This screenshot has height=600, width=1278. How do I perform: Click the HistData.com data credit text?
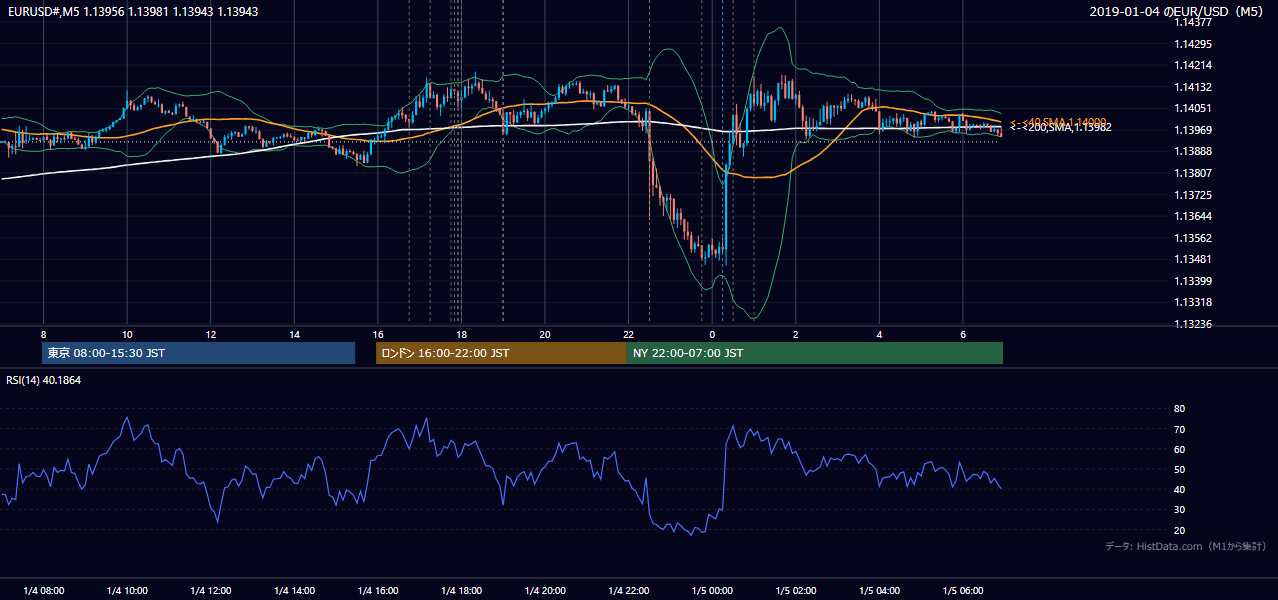coord(1186,547)
